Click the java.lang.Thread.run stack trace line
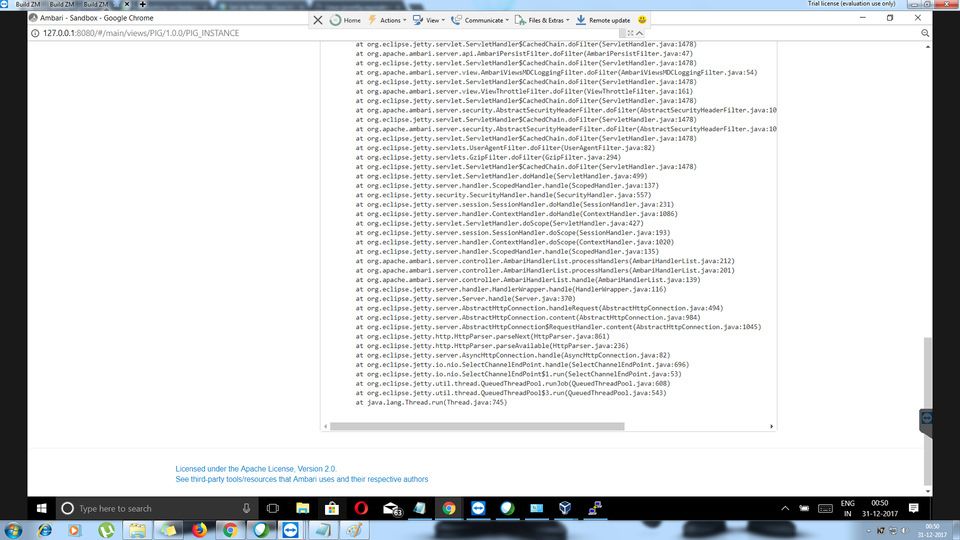The height and width of the screenshot is (540, 960). (x=431, y=402)
